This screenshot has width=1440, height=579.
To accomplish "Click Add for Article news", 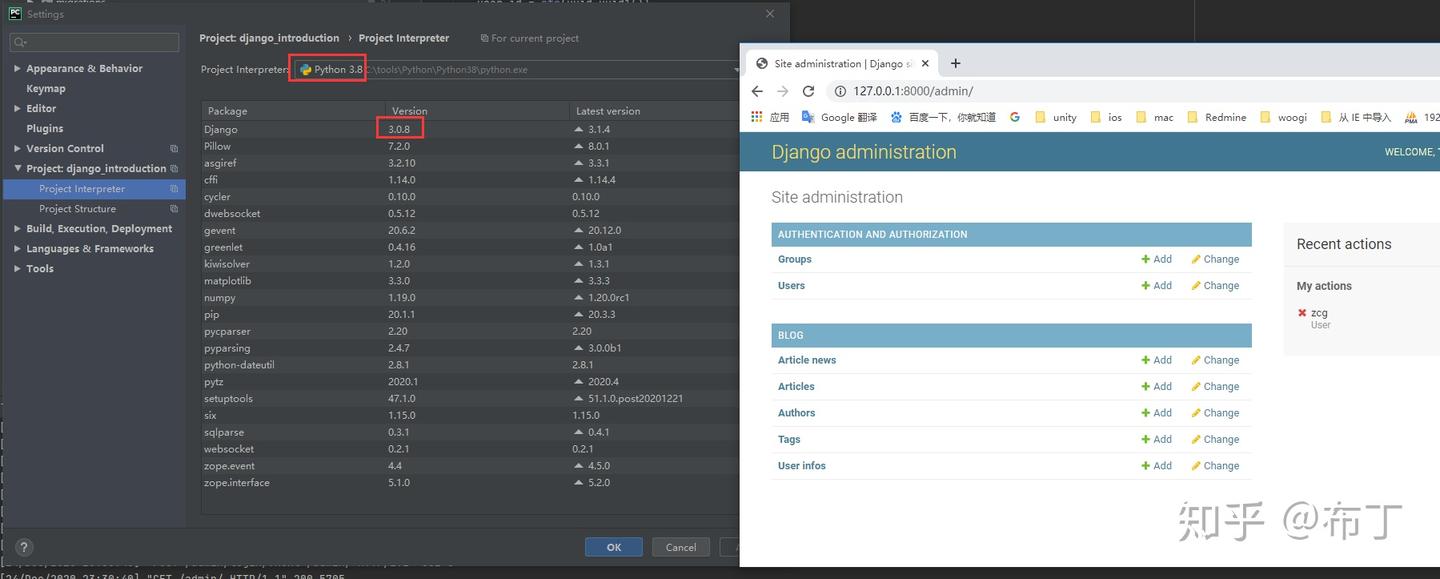I will coord(1157,360).
